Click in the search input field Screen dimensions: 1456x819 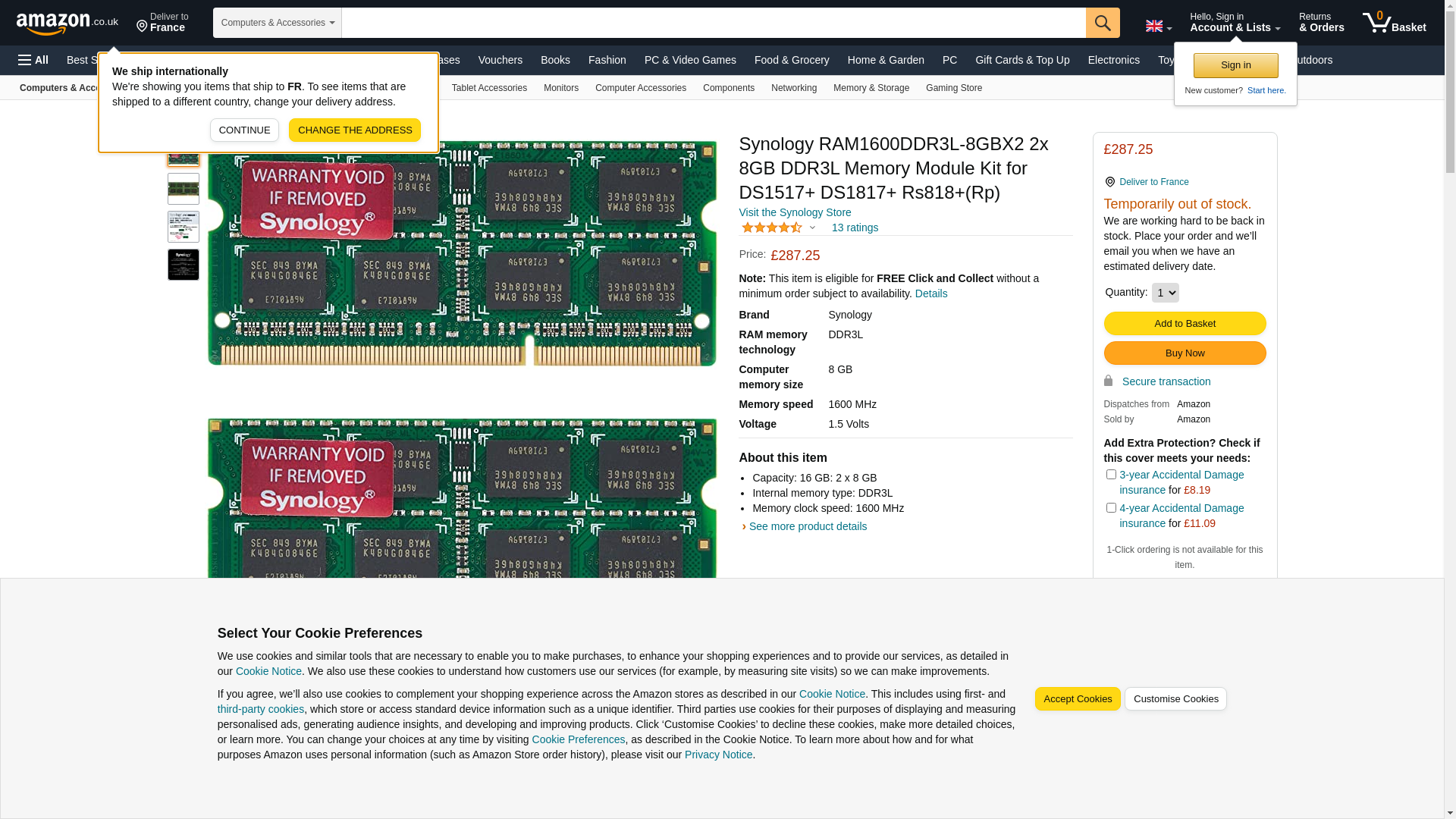pos(713,23)
